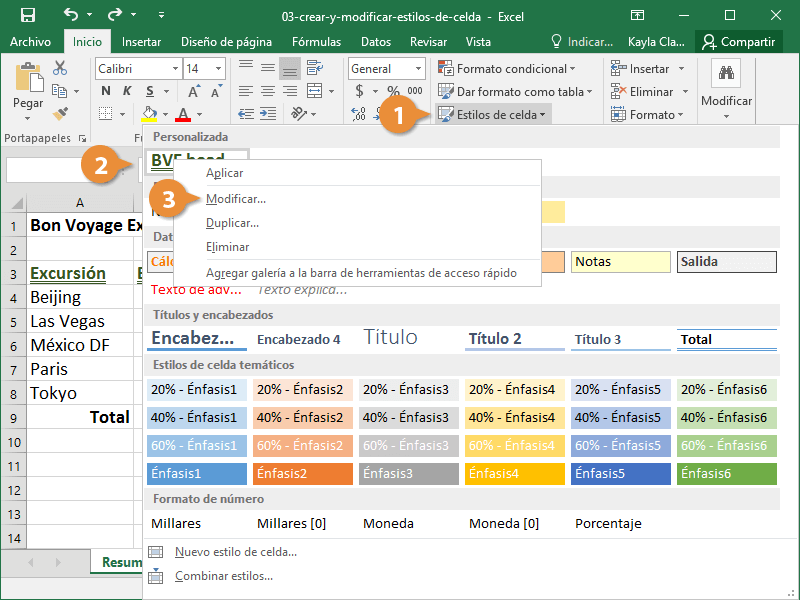Switch to the Fórmulas ribbon tab
800x600 pixels.
point(316,42)
